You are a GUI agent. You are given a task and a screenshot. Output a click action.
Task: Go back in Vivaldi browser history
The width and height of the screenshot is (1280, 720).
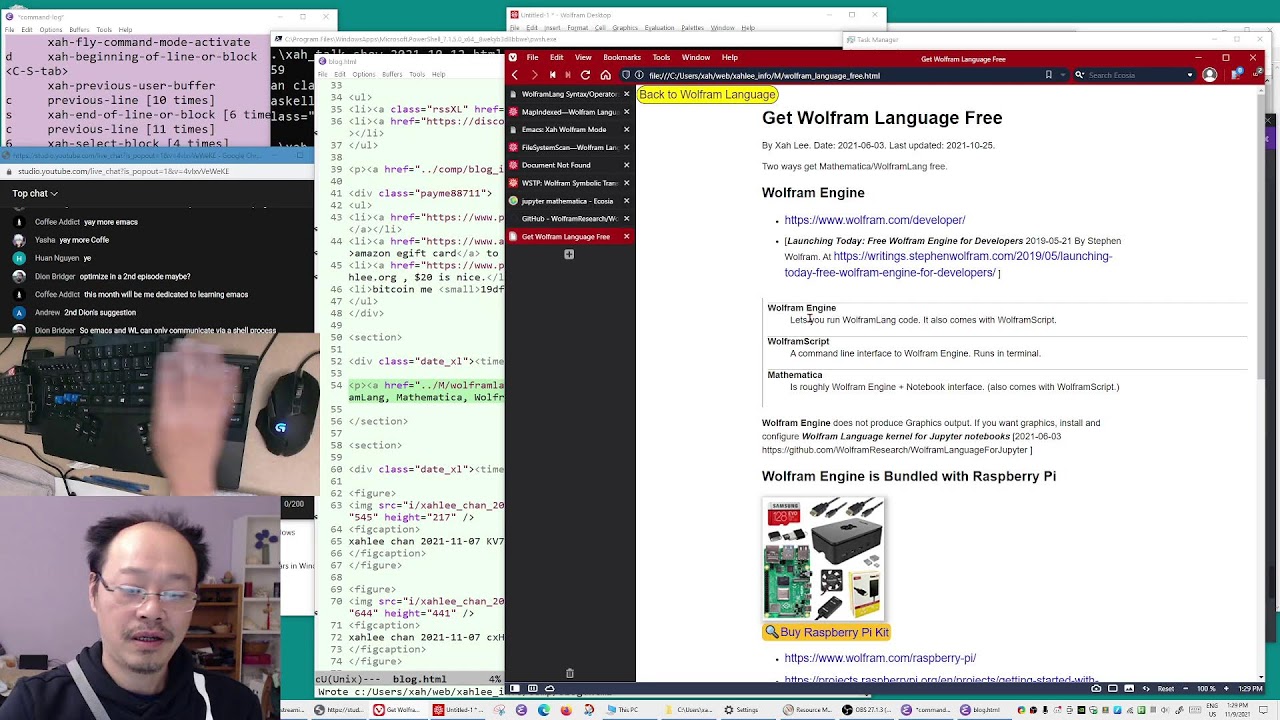tap(515, 75)
